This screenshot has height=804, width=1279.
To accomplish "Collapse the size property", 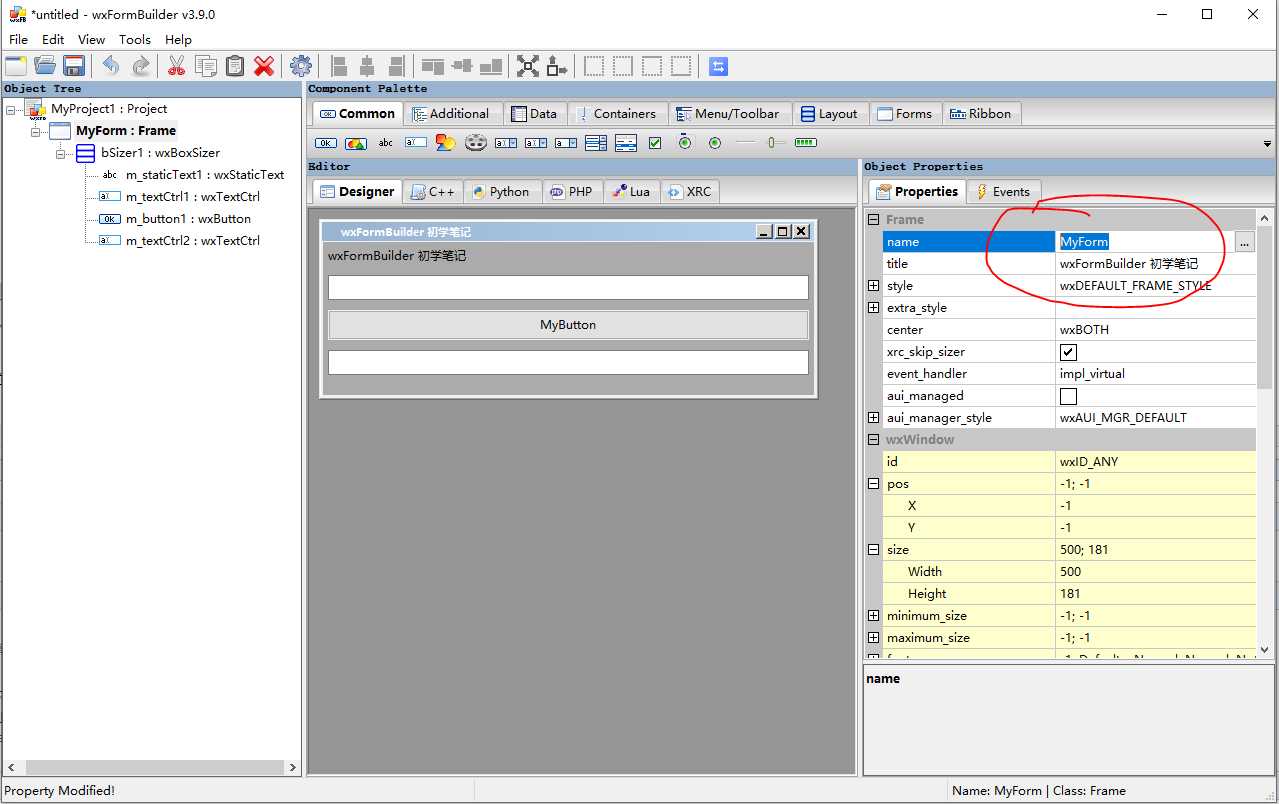I will (873, 549).
